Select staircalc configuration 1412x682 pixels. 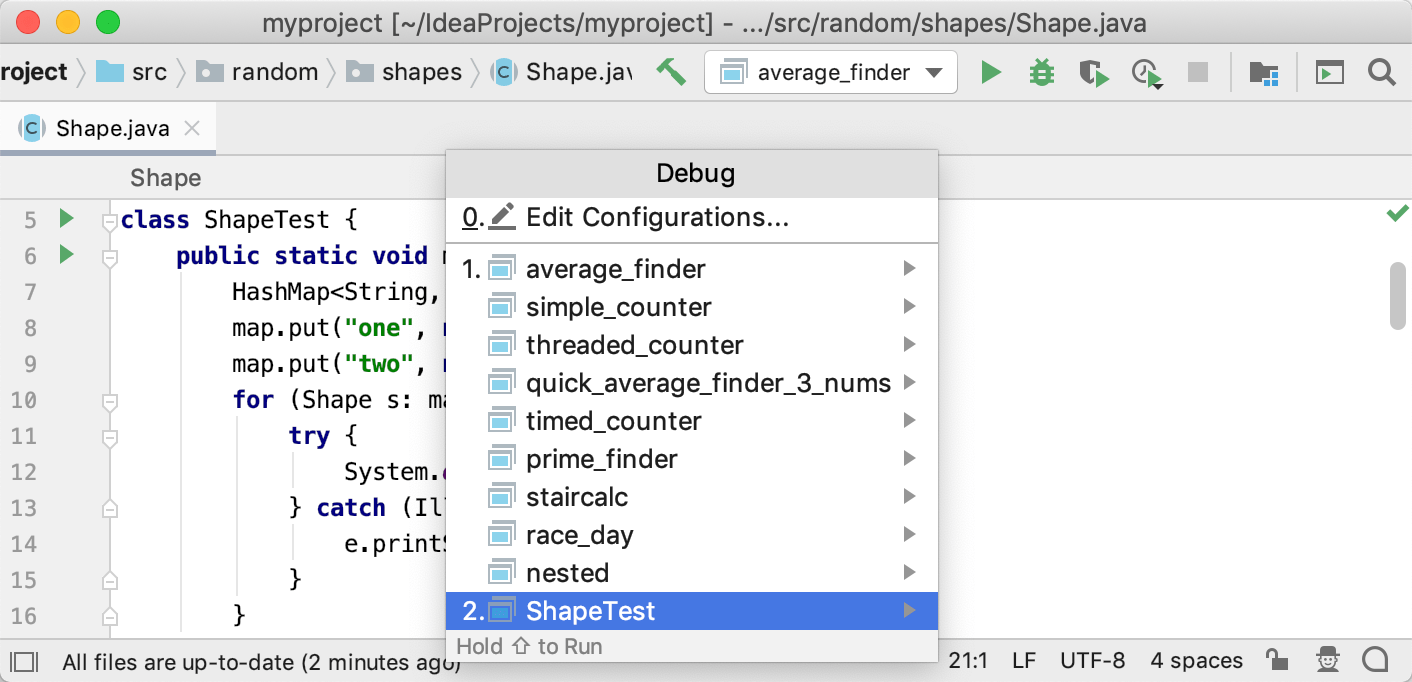click(x=692, y=497)
